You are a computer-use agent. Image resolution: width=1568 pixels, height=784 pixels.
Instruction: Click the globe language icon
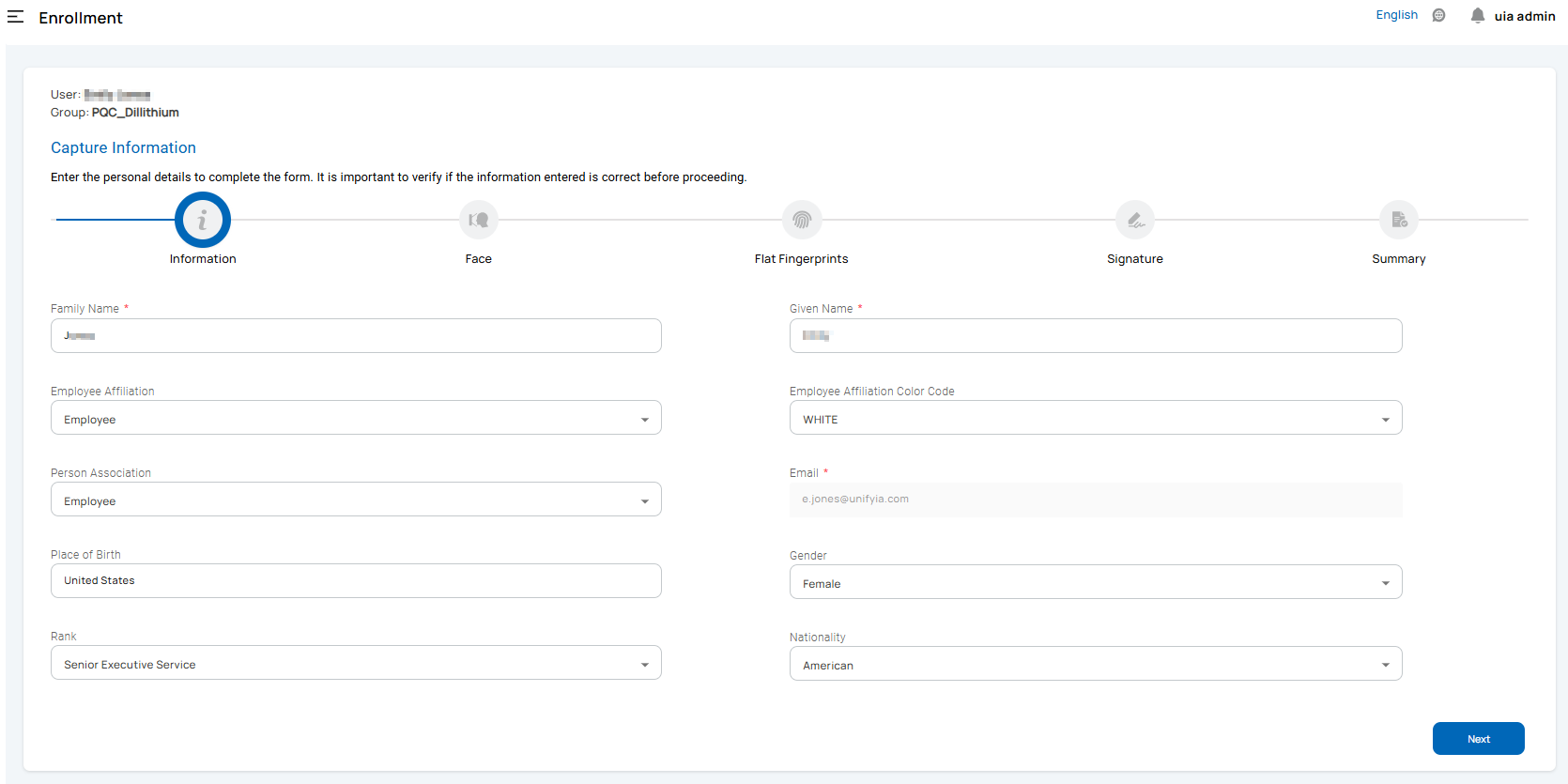[1438, 15]
